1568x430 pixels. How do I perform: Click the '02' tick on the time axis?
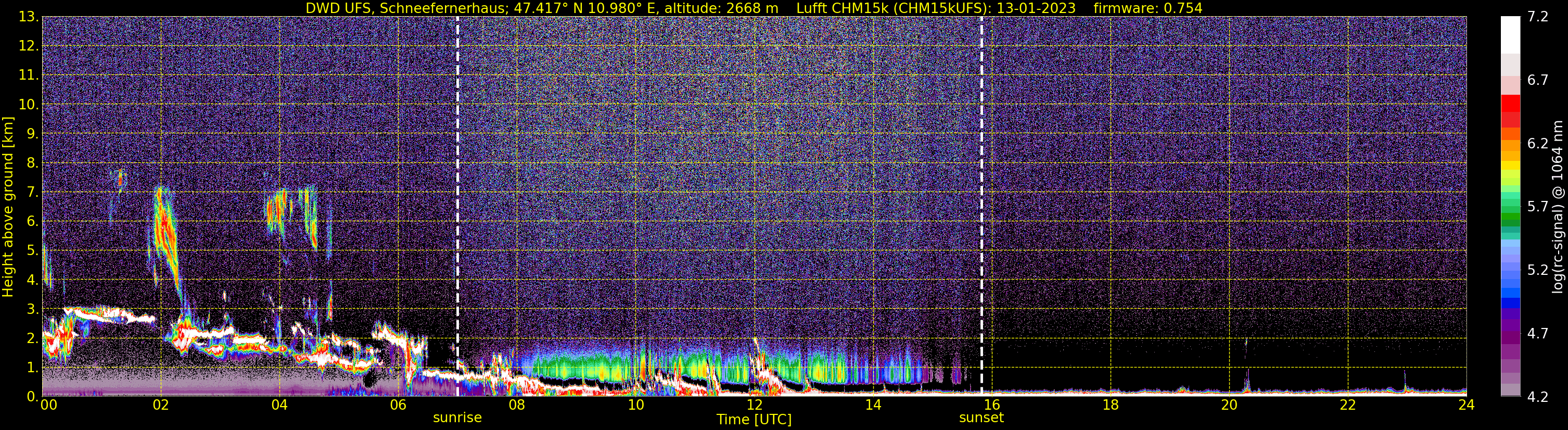[161, 405]
